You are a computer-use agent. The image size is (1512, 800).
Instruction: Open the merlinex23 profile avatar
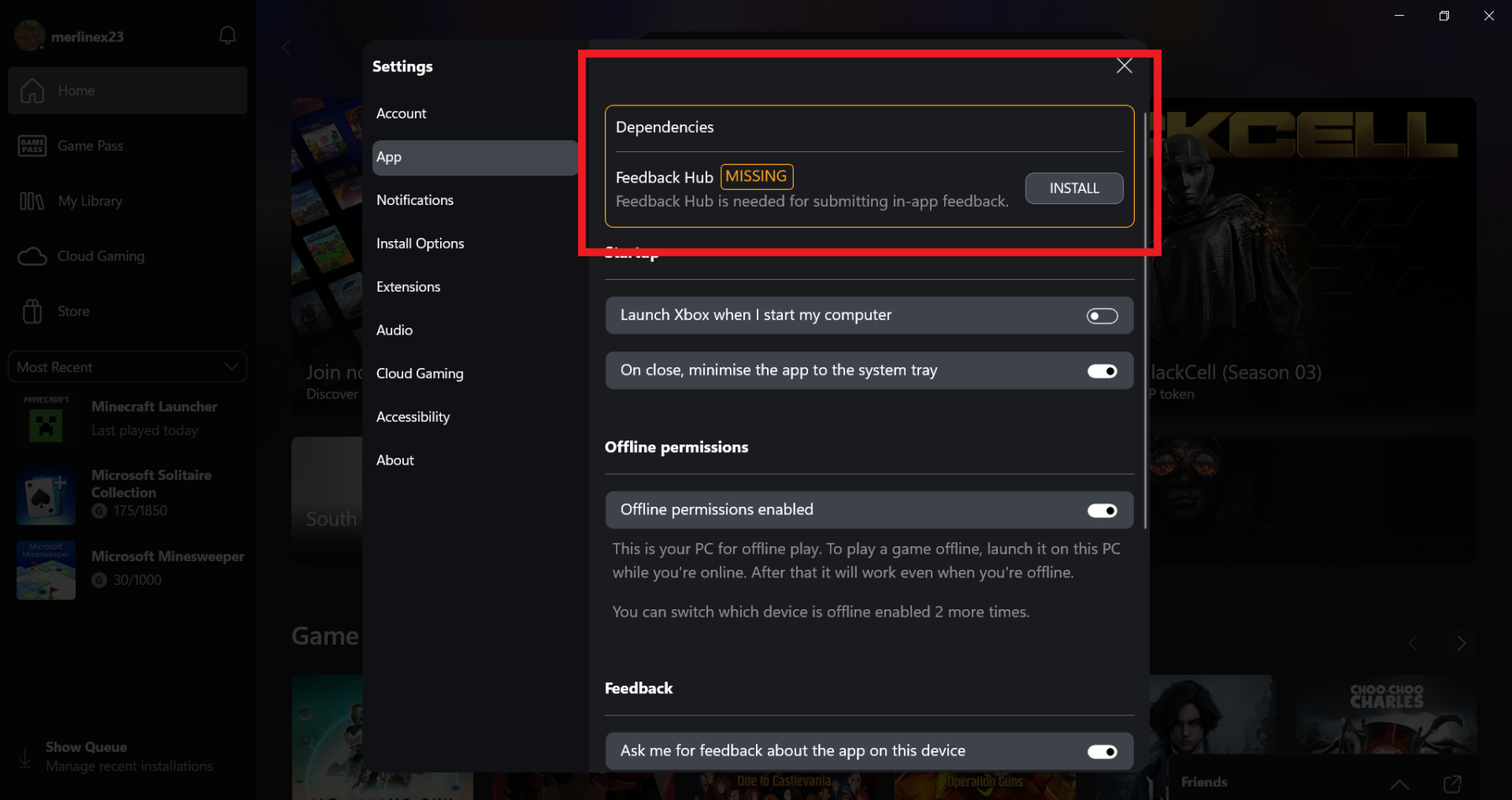tap(29, 36)
